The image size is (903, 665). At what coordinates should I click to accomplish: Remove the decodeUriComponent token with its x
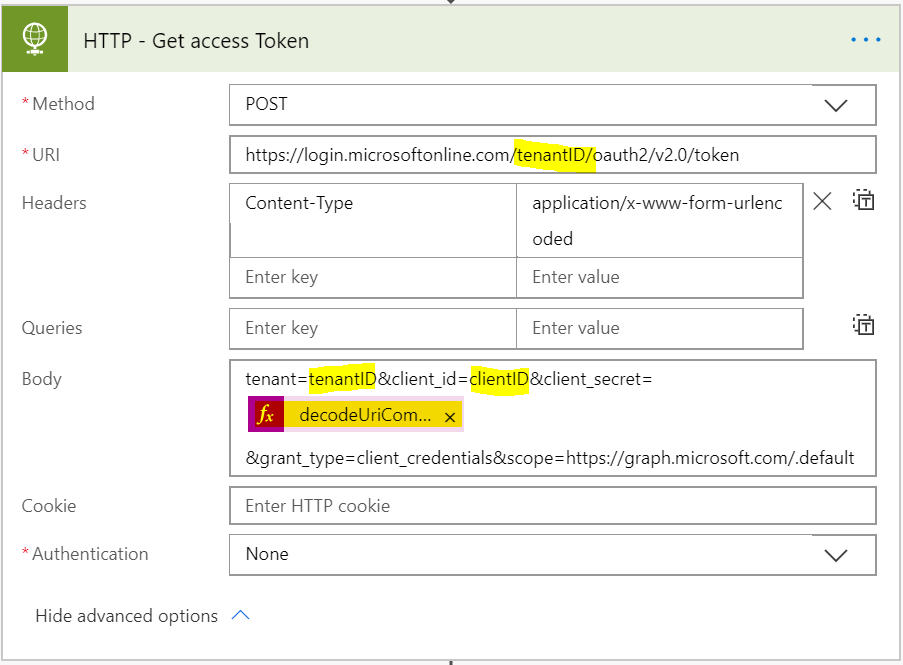(449, 417)
